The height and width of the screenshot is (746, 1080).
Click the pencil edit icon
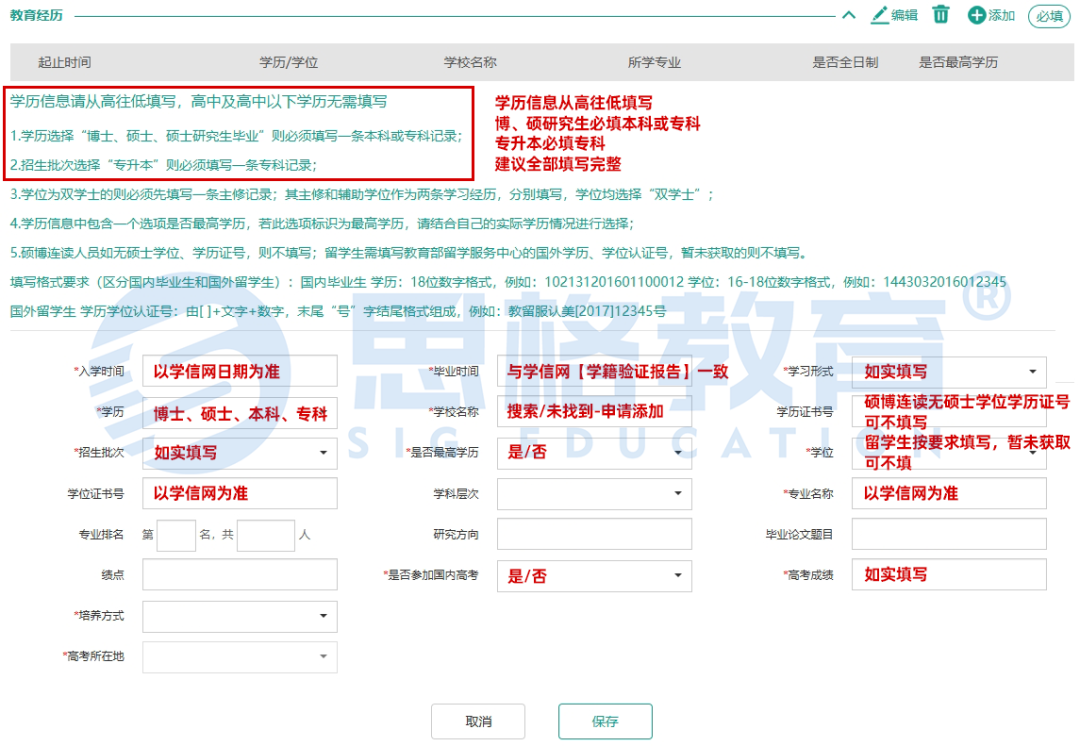tap(880, 15)
